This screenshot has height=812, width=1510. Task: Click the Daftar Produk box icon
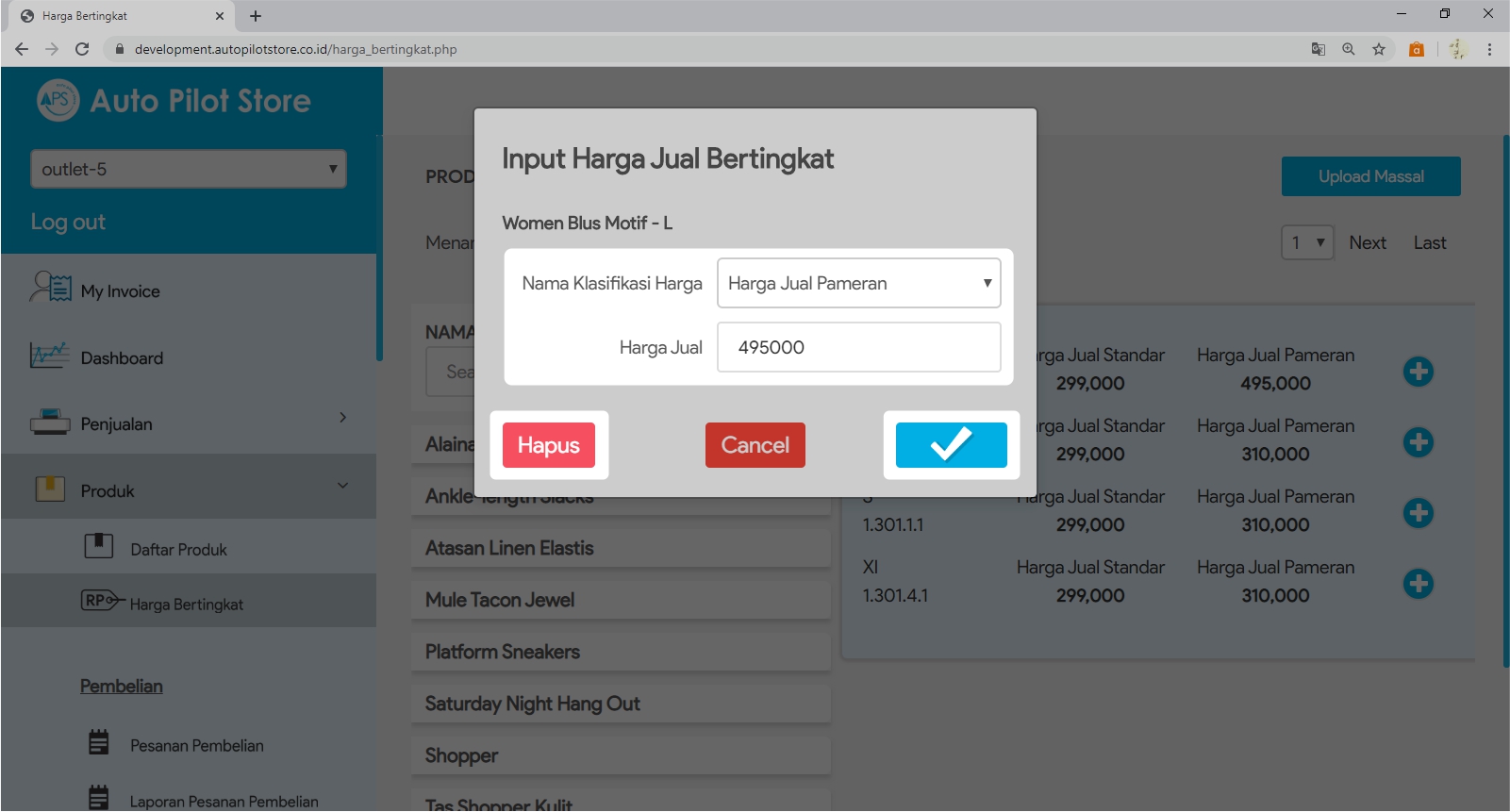[x=99, y=546]
